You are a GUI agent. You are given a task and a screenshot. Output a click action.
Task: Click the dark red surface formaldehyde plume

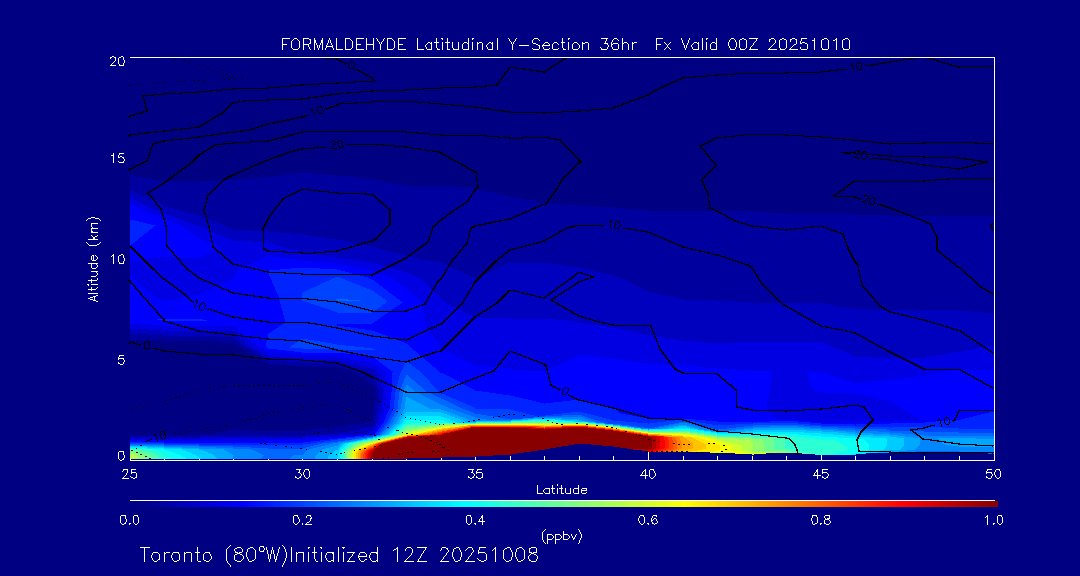point(500,439)
